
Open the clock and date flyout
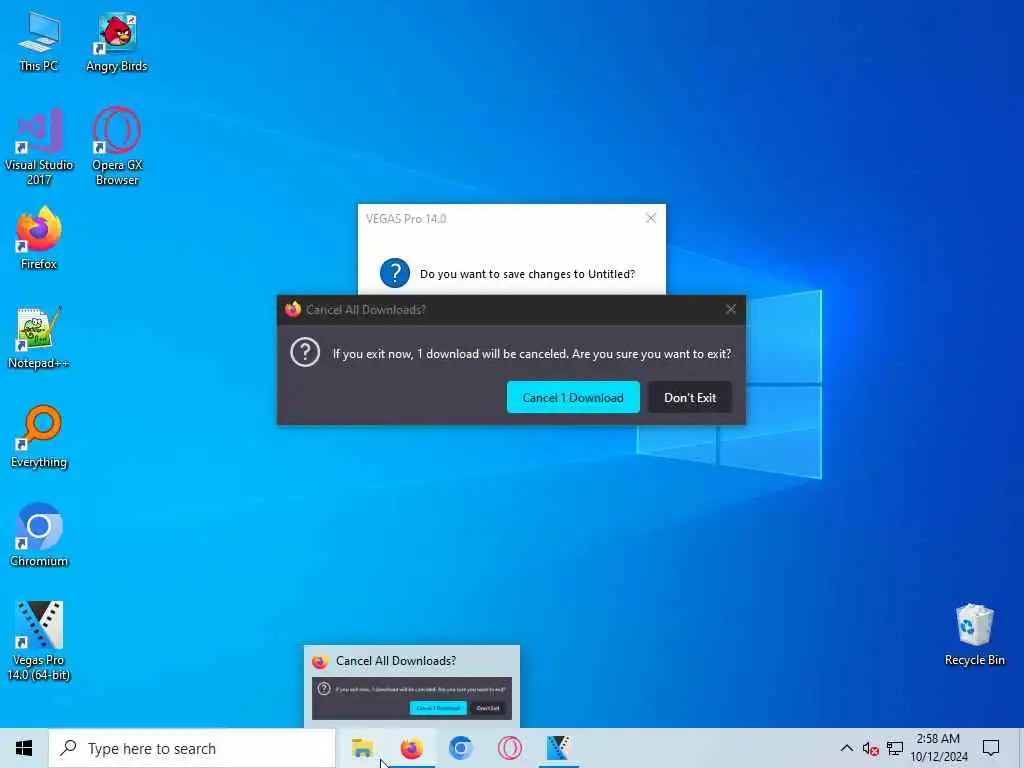938,748
